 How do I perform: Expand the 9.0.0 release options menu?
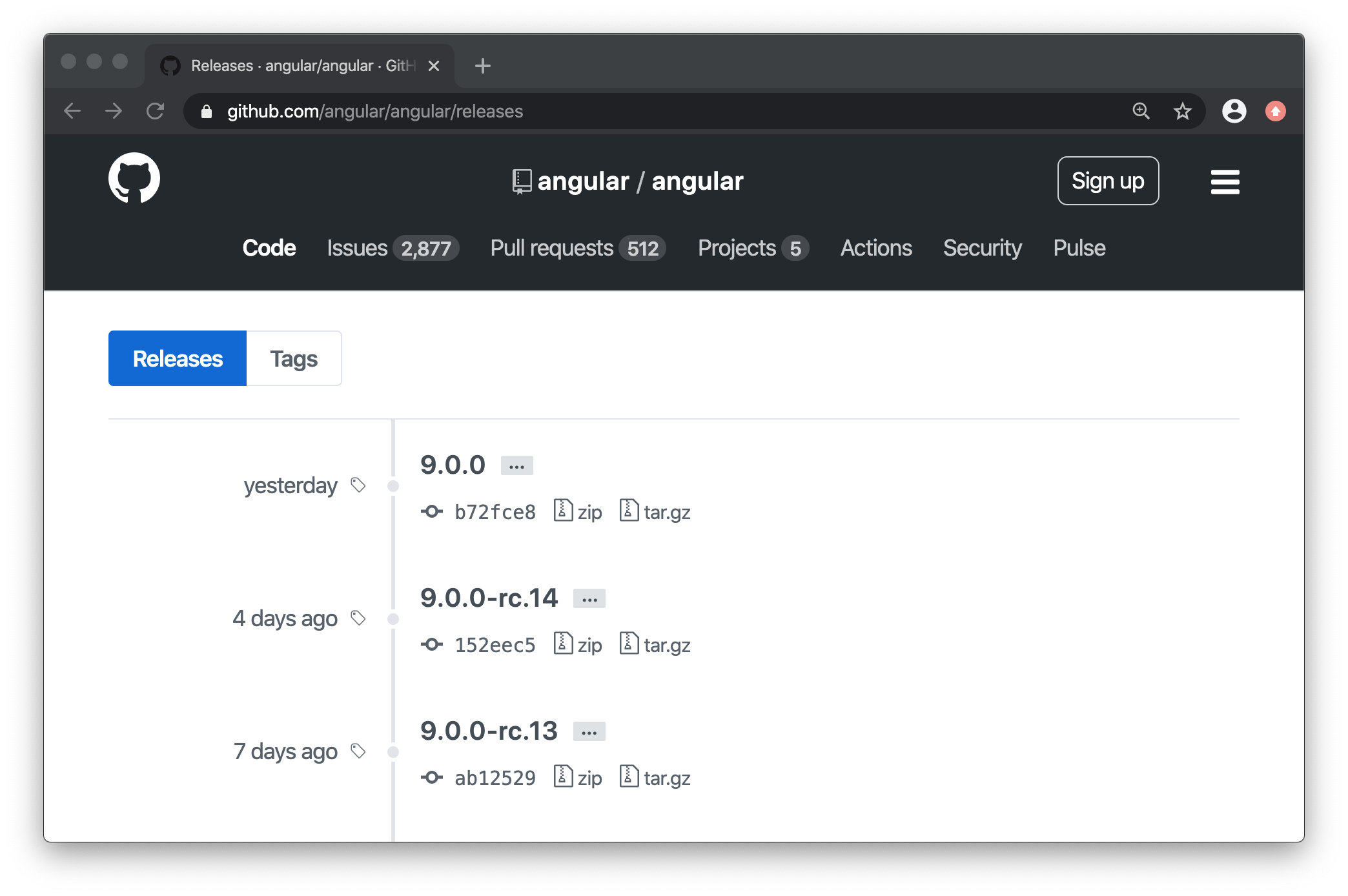pyautogui.click(x=516, y=464)
